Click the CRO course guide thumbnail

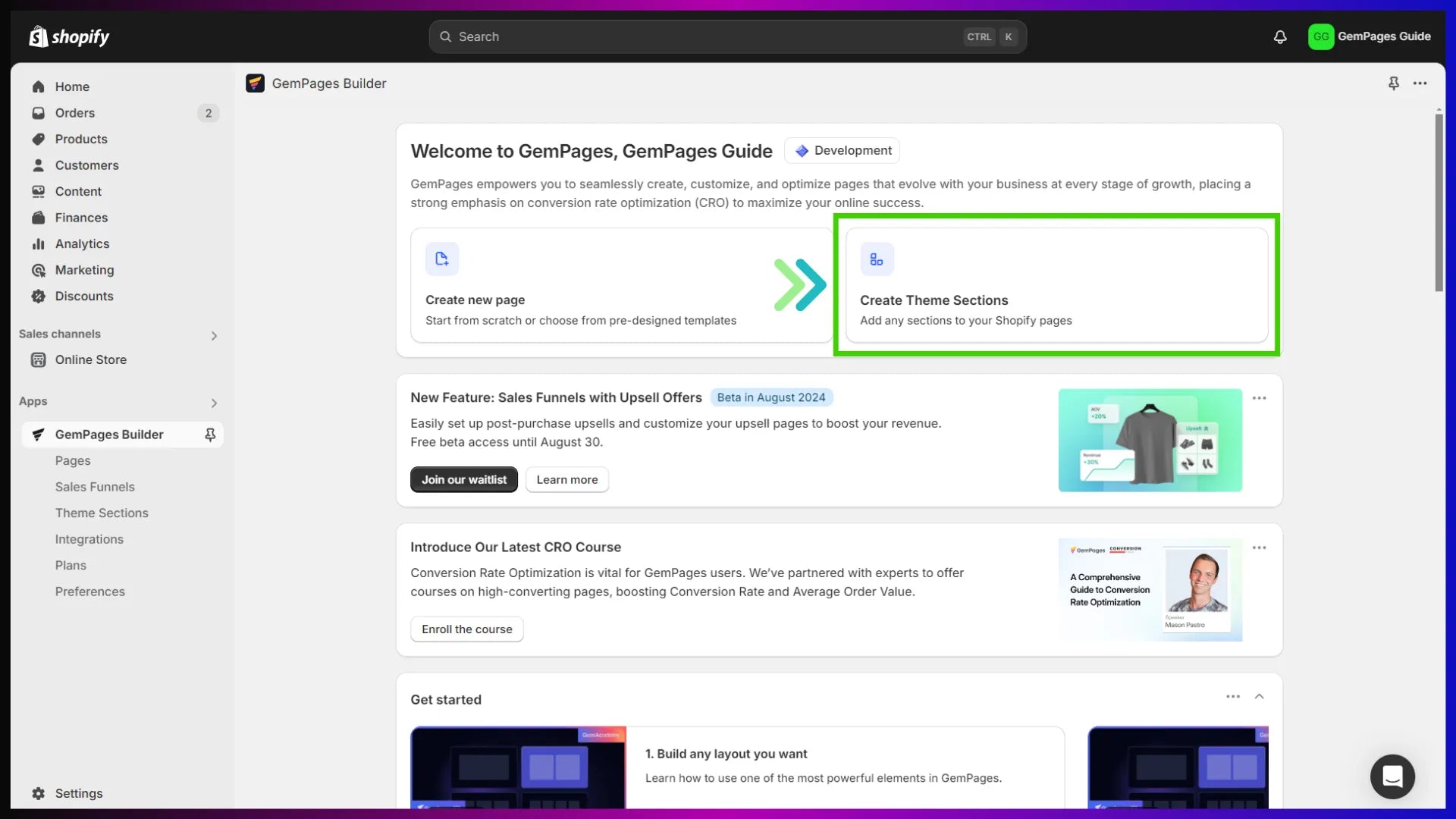pyautogui.click(x=1150, y=590)
